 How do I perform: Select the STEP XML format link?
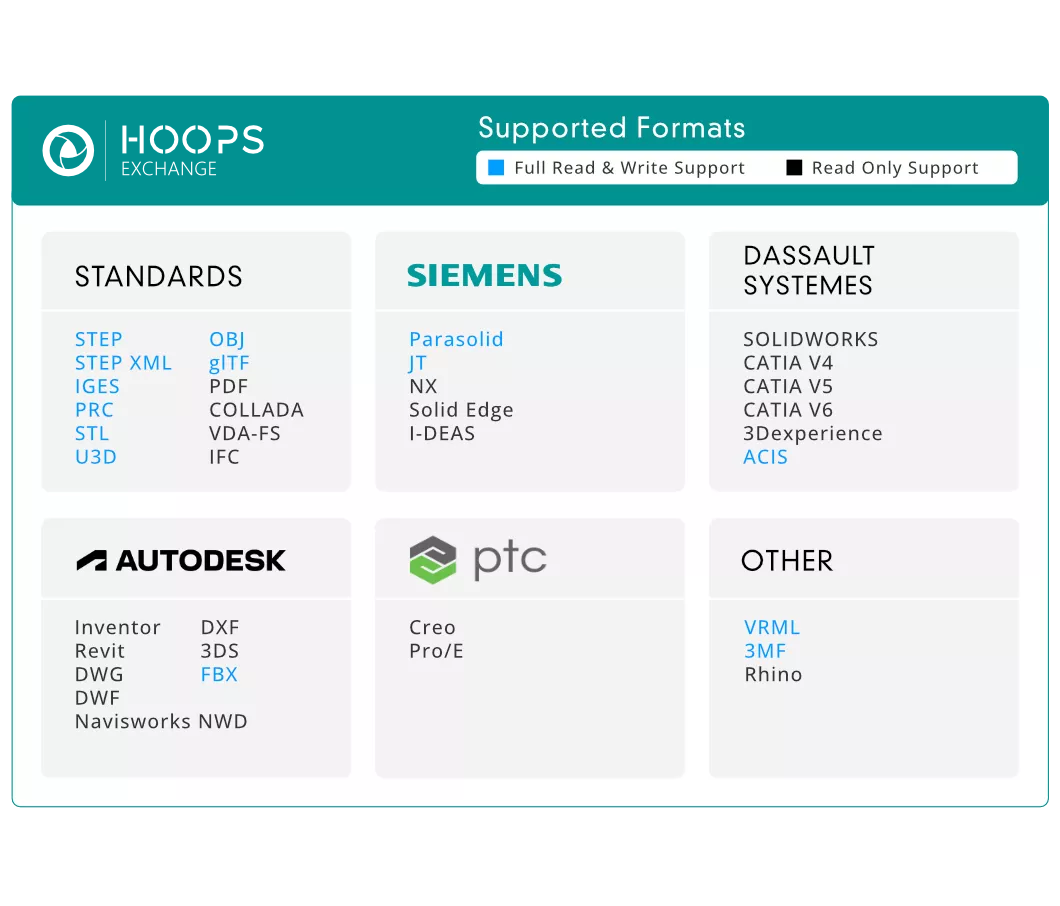[123, 363]
